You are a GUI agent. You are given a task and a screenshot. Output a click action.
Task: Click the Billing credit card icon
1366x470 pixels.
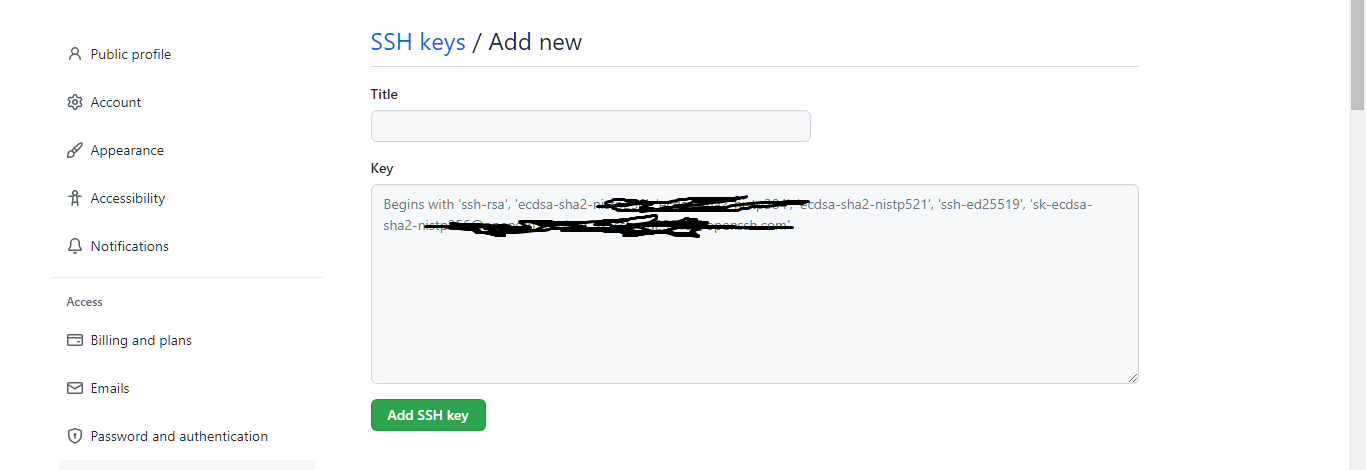coord(74,340)
